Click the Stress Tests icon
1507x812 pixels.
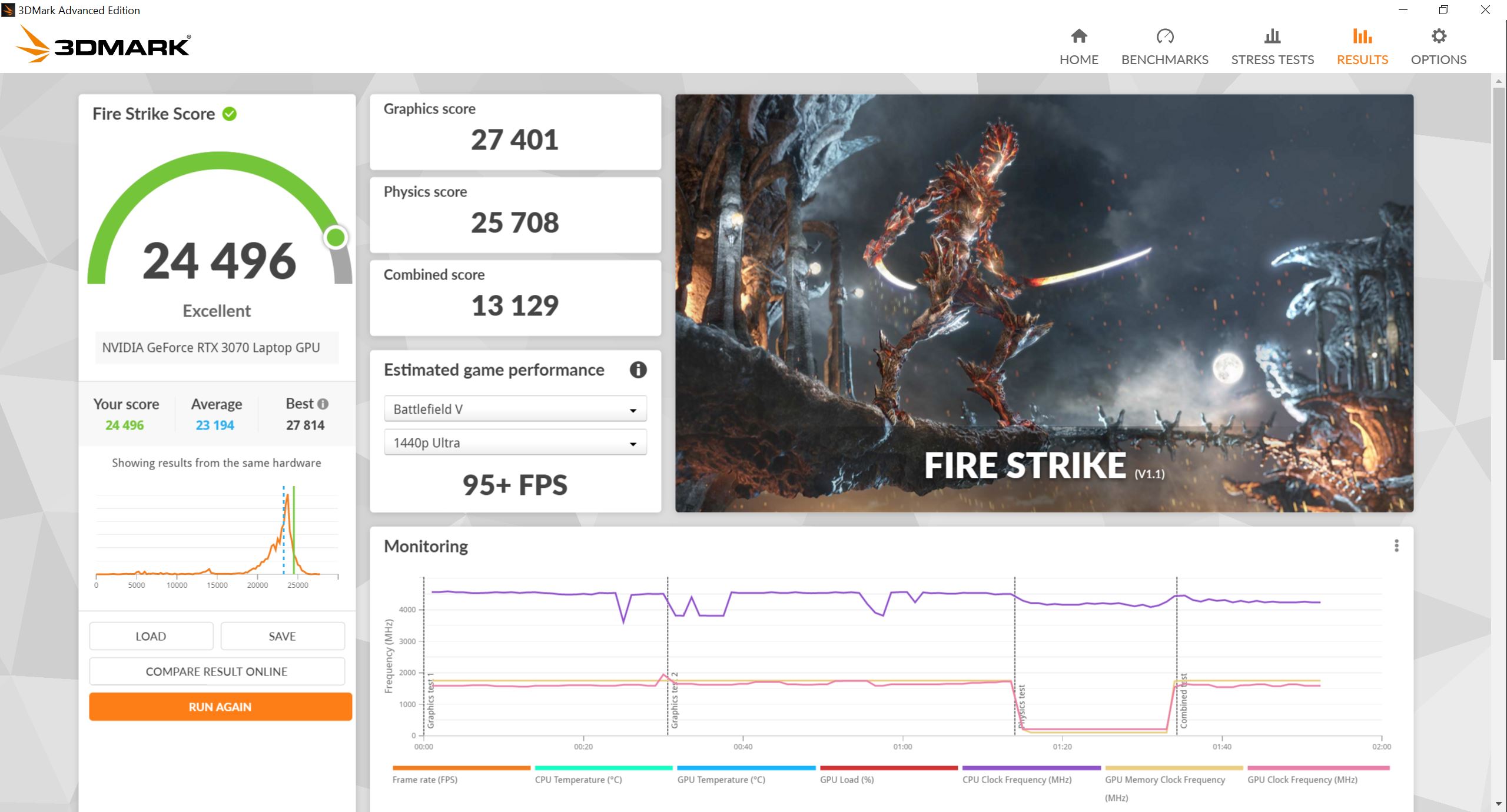(1272, 36)
